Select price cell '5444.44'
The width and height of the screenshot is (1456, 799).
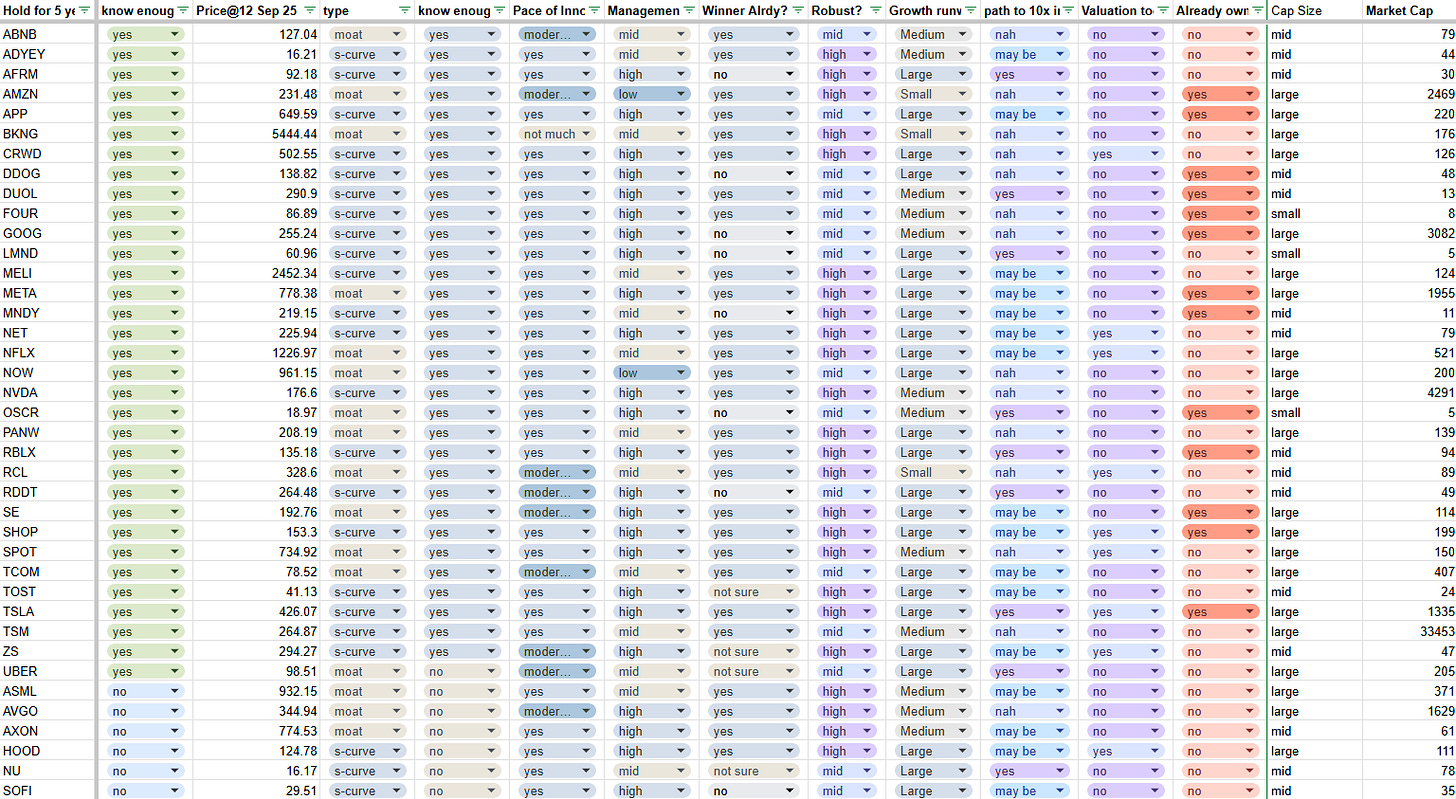pos(256,134)
